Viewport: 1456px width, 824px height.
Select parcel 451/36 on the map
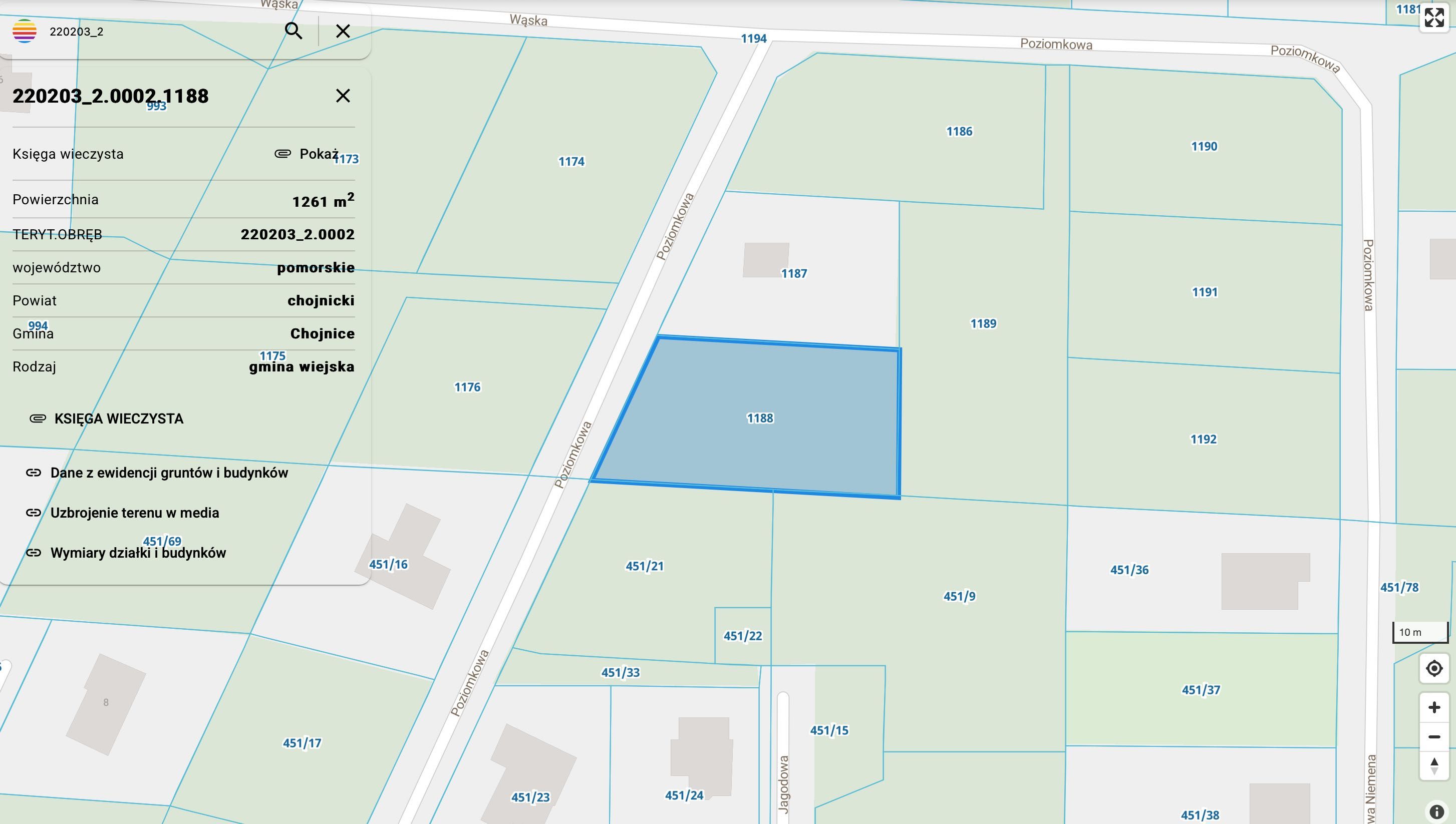pyautogui.click(x=1129, y=570)
